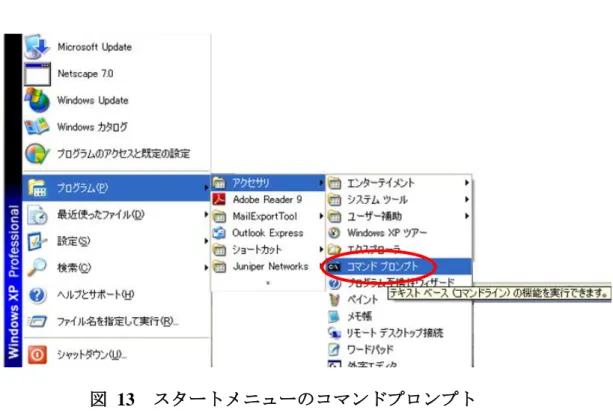Select the ユーザー補助 folder entry
Screen dimensions: 613x416
pos(398,216)
